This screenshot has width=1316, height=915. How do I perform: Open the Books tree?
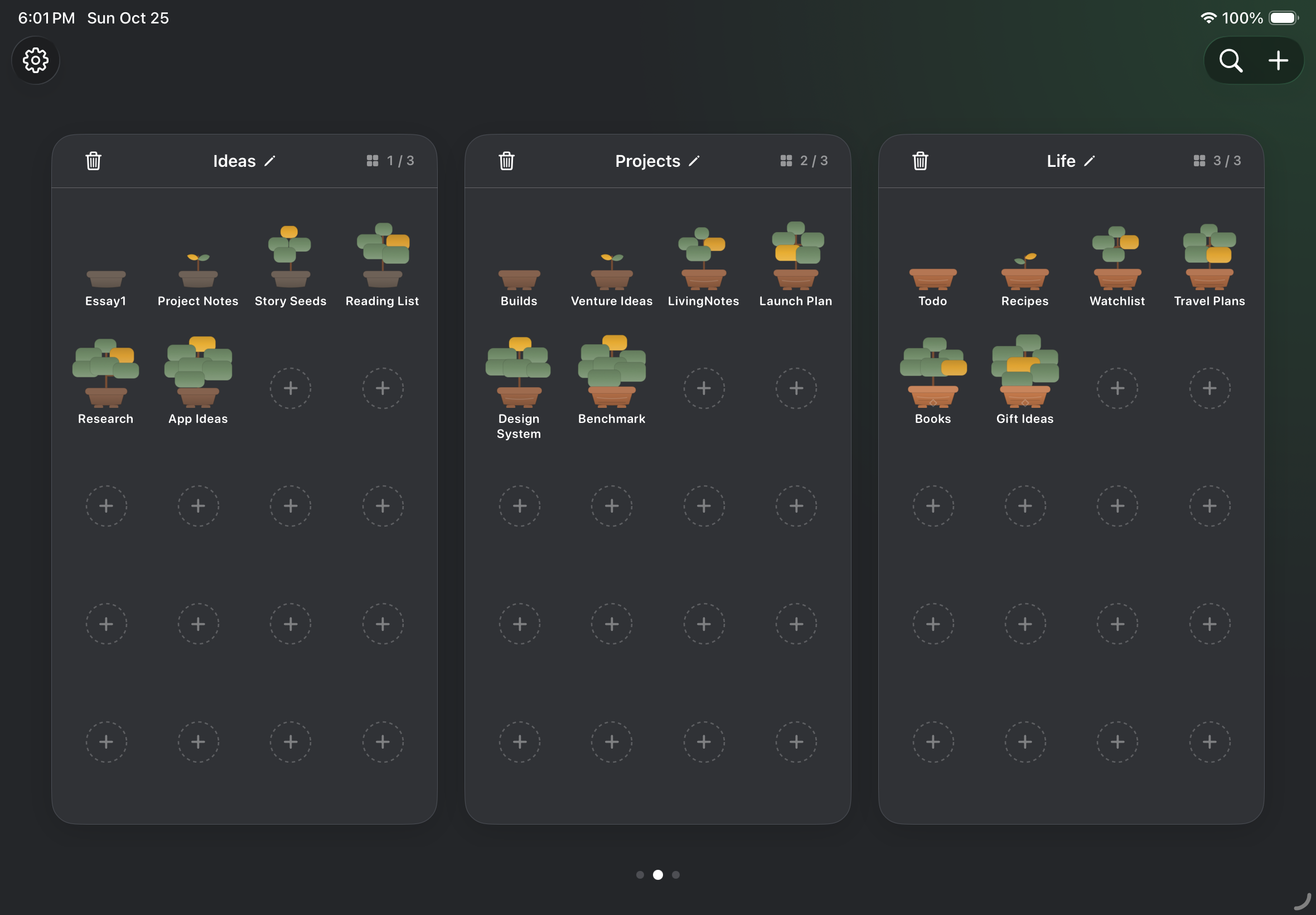point(933,373)
